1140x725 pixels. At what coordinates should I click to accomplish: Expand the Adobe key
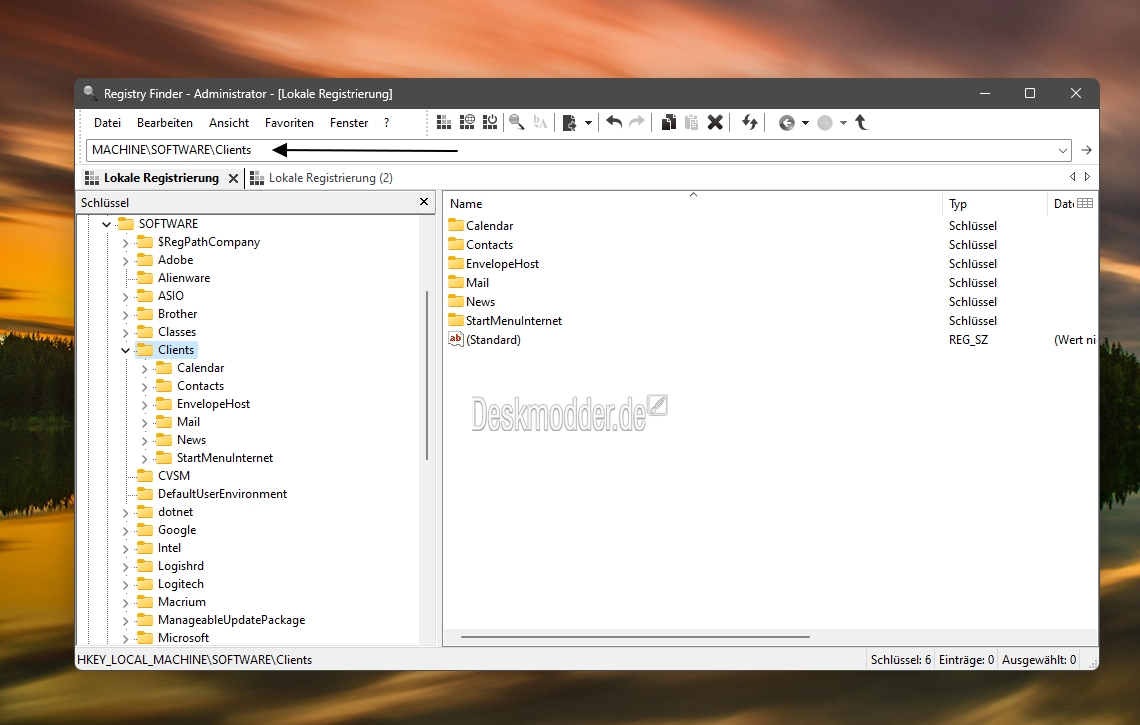pyautogui.click(x=125, y=260)
